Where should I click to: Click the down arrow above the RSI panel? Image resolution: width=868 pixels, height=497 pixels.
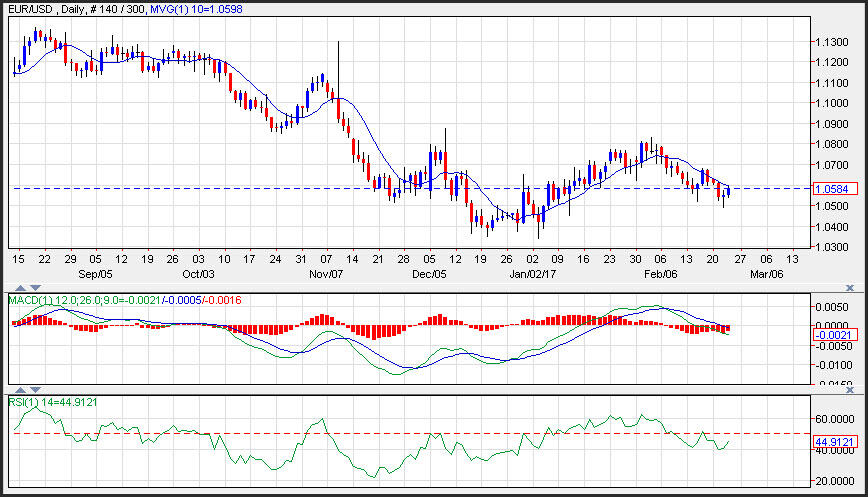pyautogui.click(x=36, y=389)
